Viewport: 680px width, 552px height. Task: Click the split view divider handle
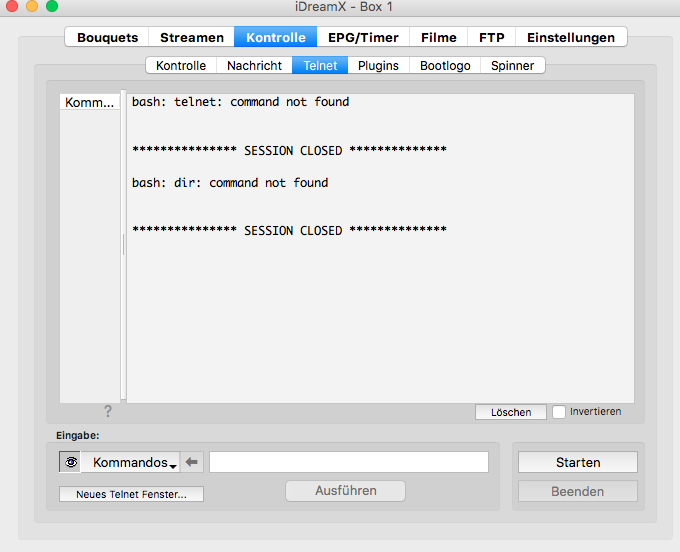123,245
